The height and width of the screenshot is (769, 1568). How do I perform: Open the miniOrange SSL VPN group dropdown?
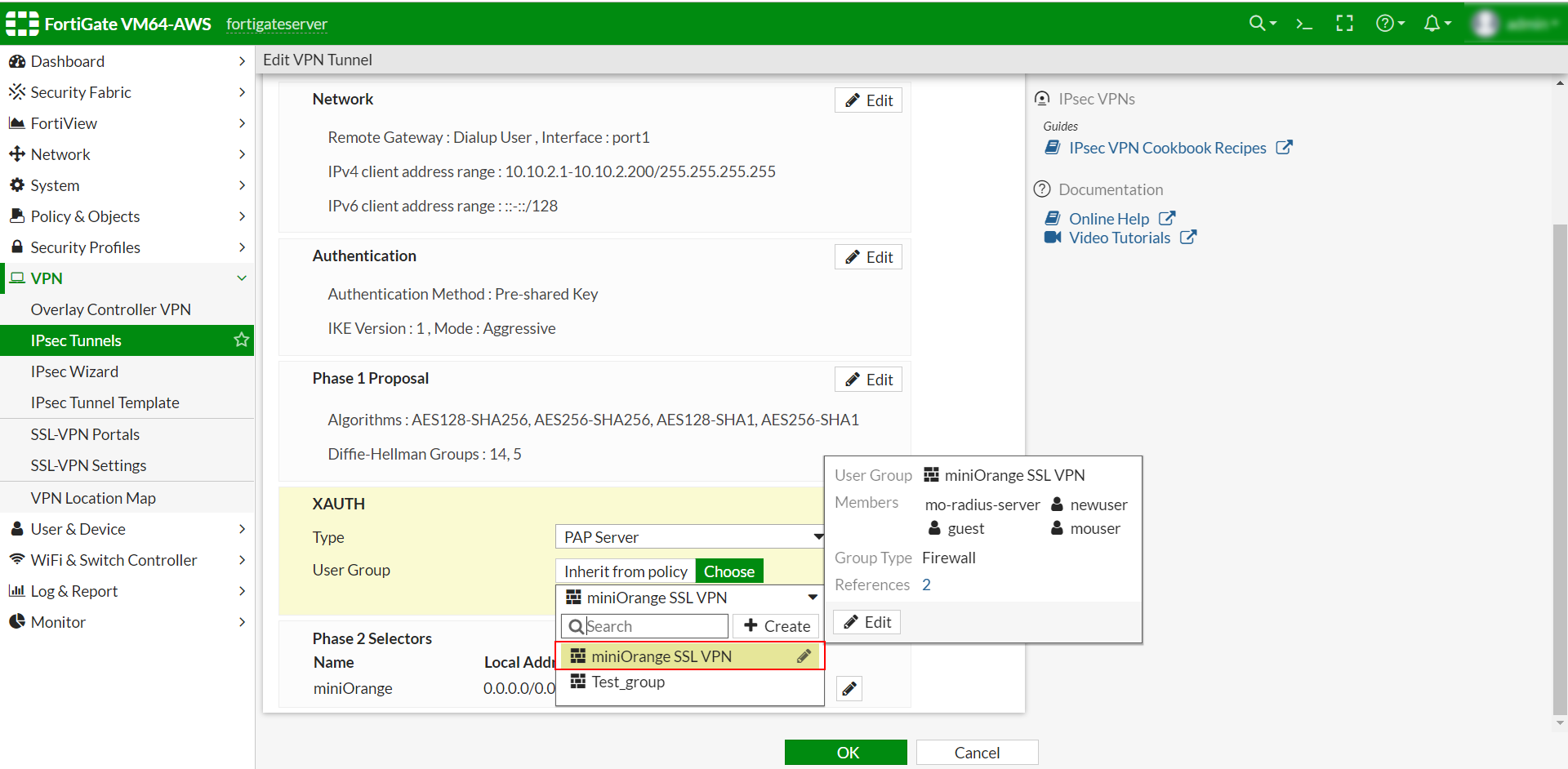tap(688, 597)
